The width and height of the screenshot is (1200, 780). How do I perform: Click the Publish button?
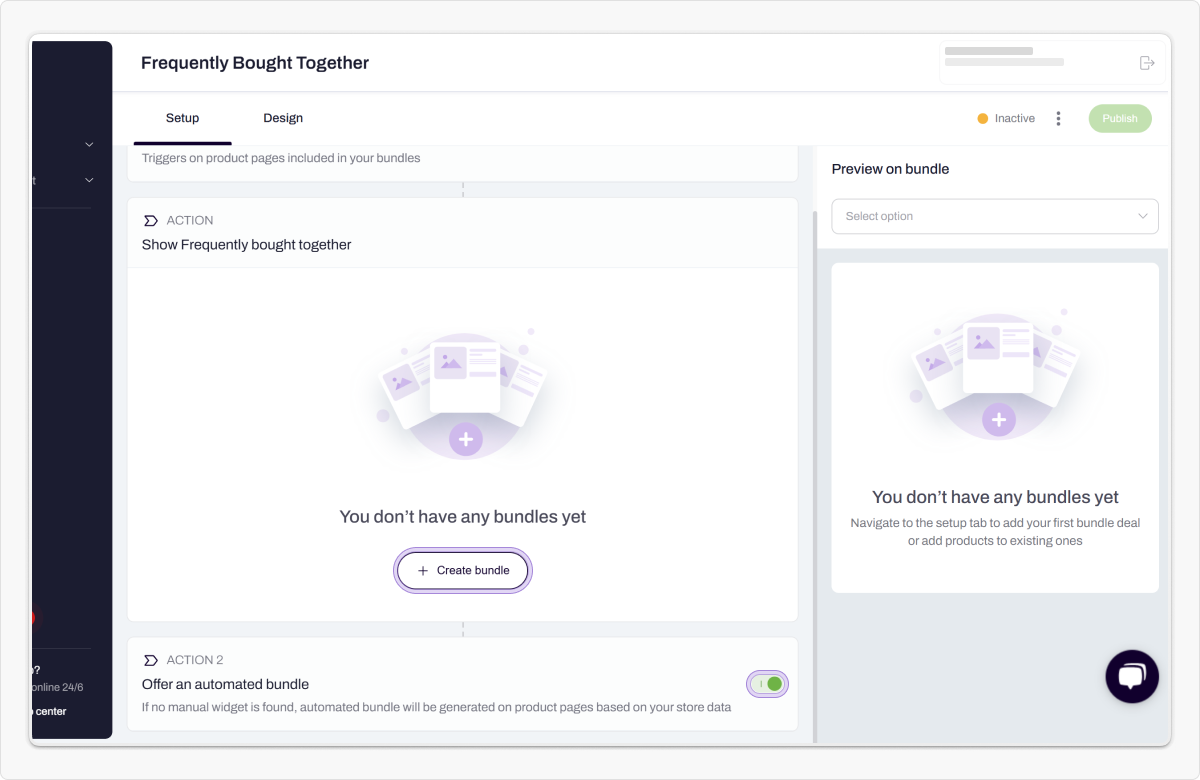(1120, 118)
